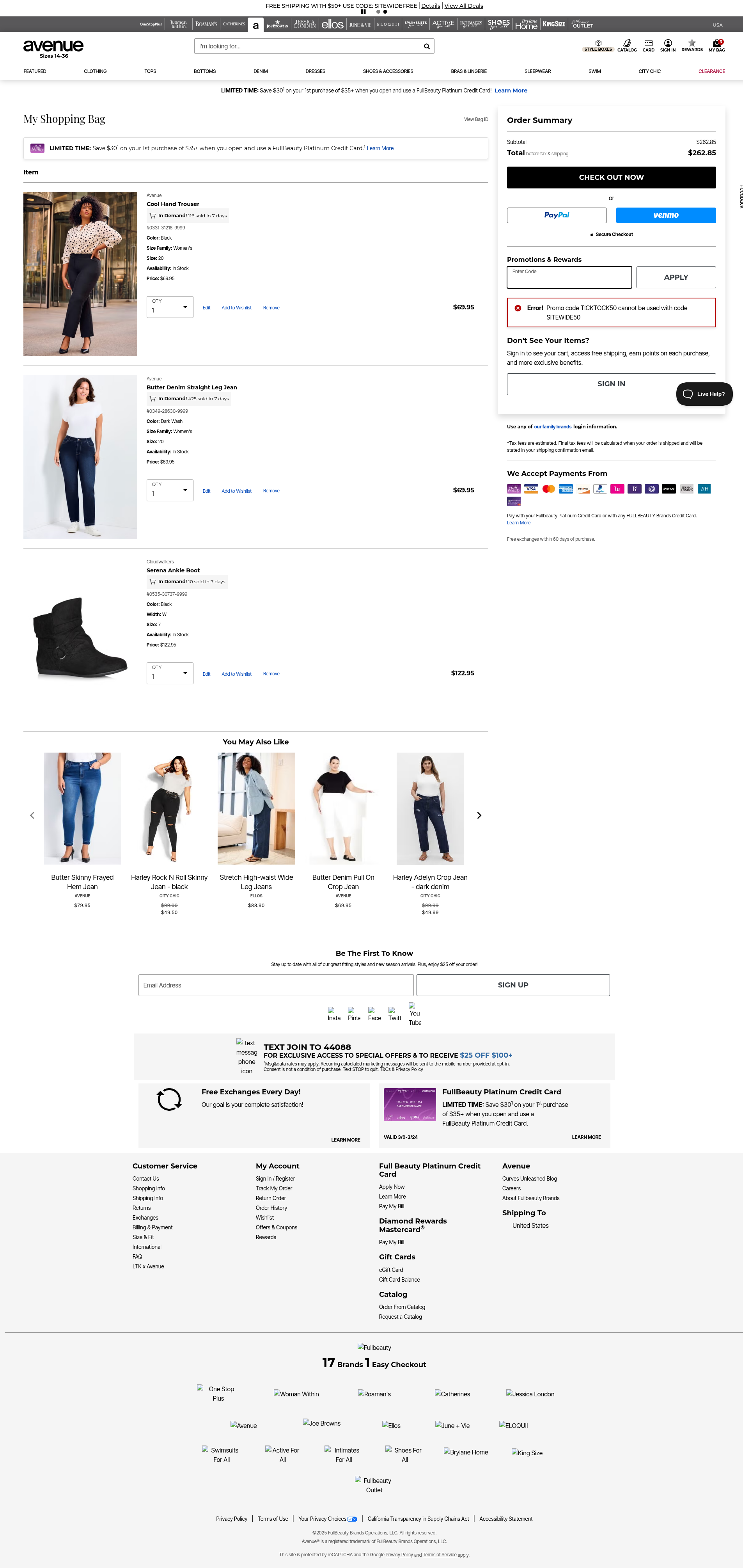This screenshot has height=1568, width=743.
Task: Open Live Help chat bubble
Action: [x=704, y=394]
